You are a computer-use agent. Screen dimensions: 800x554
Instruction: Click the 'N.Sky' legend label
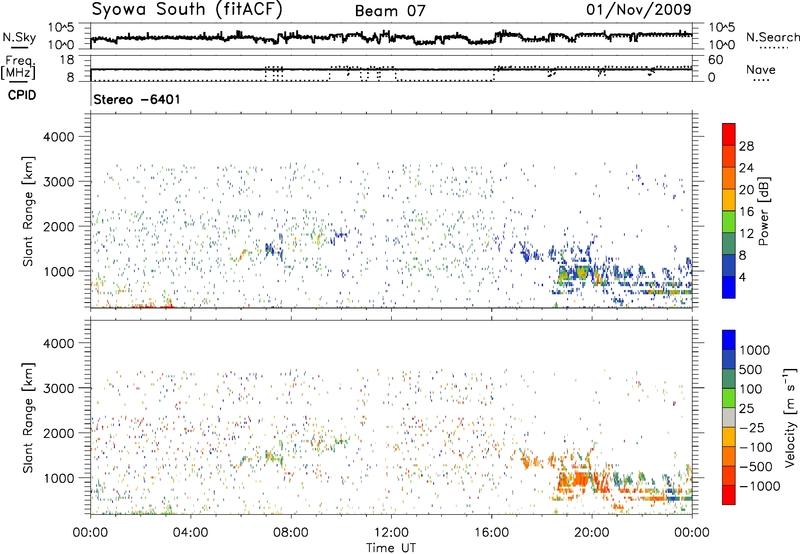(19, 37)
